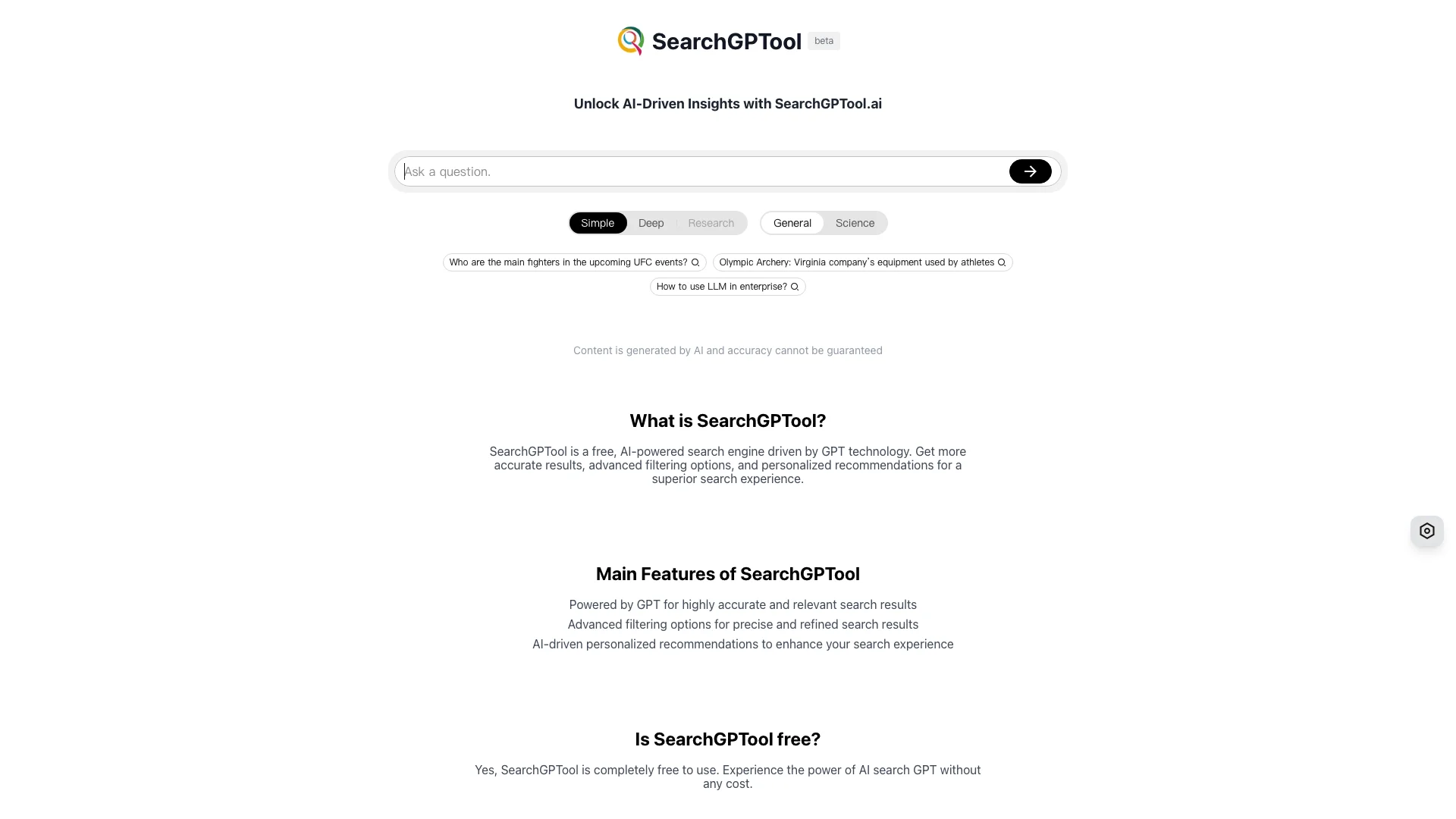Click the magnifier icon on LLM enterprise suggestion

[x=795, y=287]
